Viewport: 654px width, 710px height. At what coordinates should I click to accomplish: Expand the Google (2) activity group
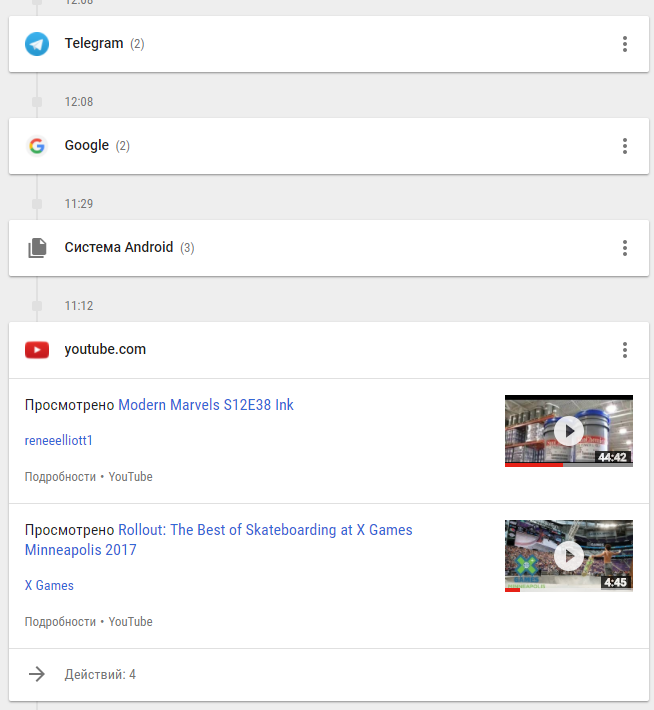click(329, 146)
